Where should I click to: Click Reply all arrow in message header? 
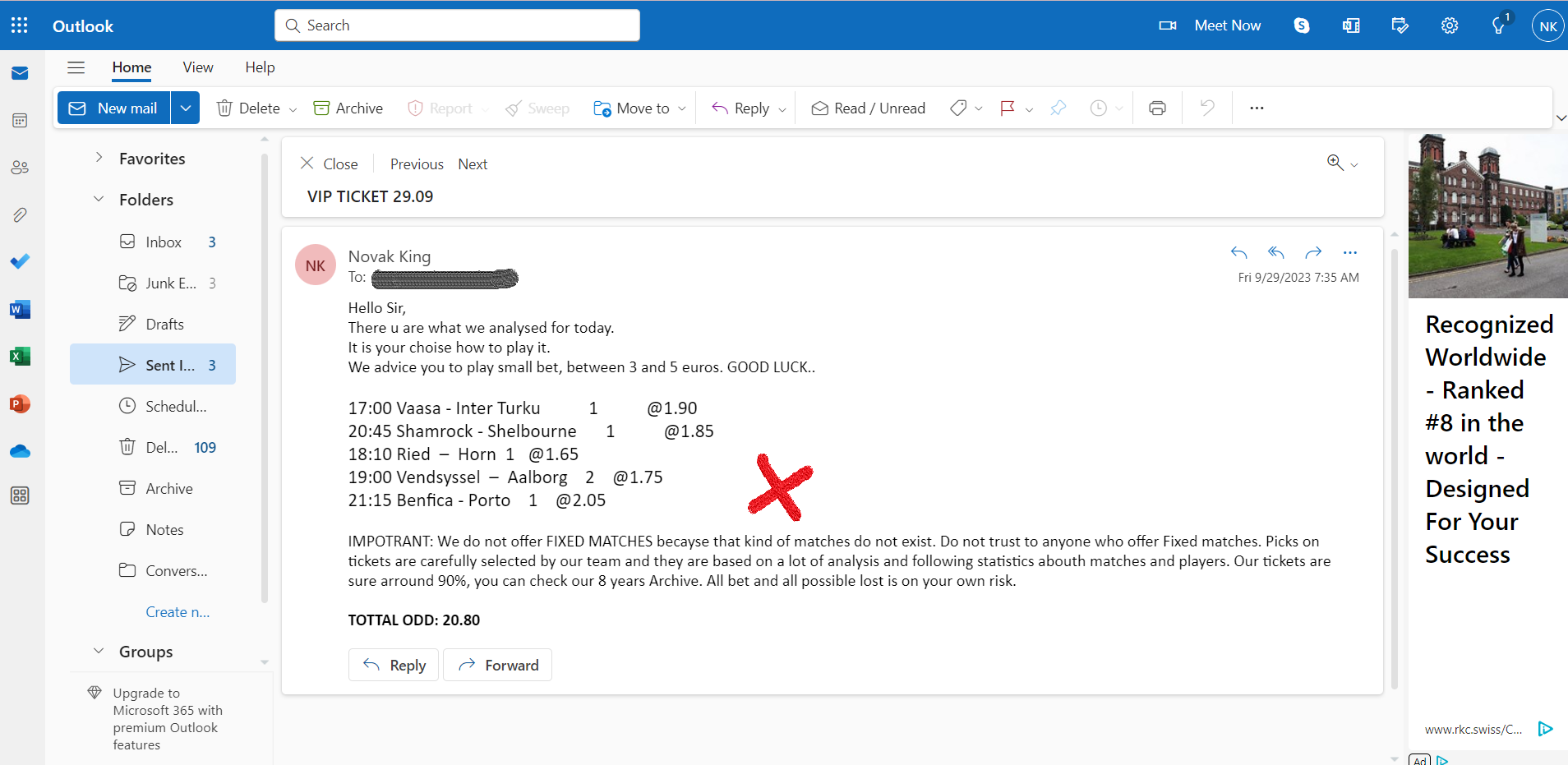tap(1275, 252)
